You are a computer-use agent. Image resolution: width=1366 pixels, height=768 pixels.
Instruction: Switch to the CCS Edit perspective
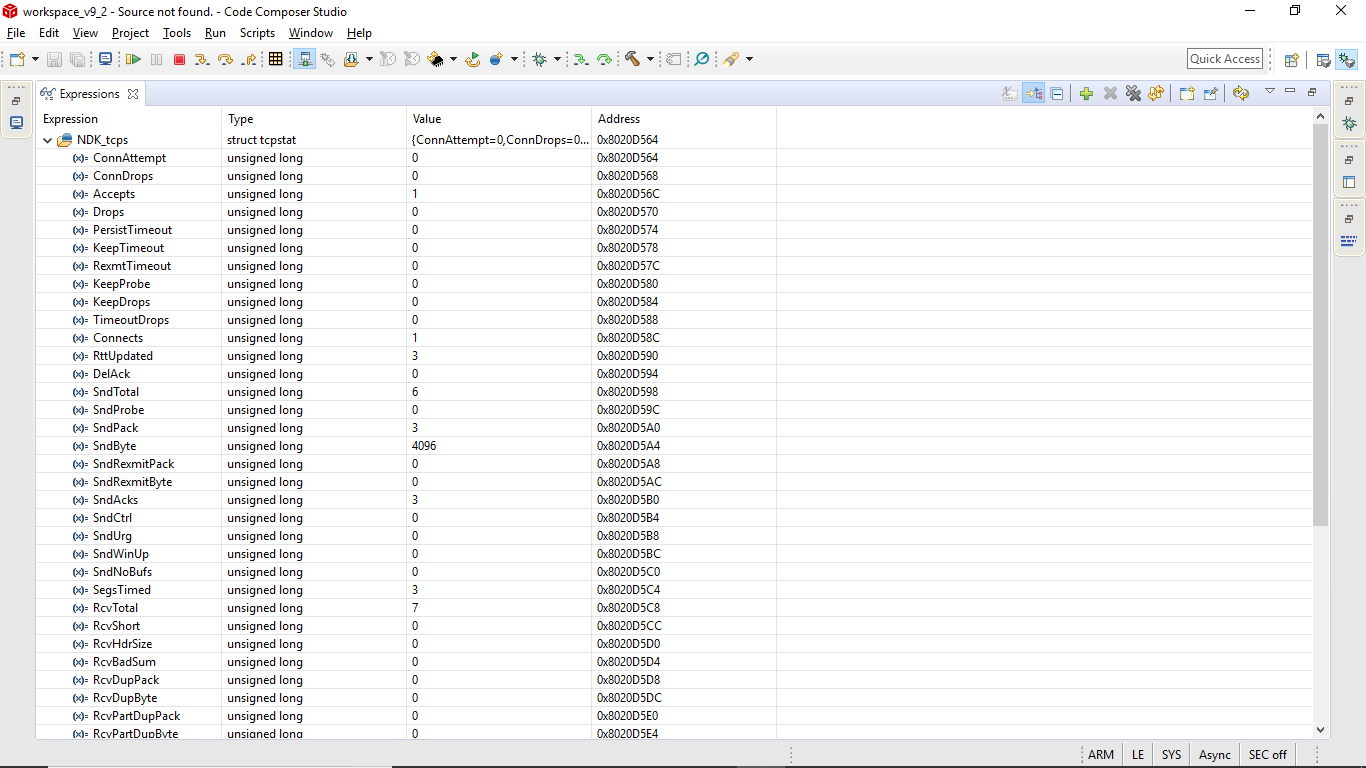tap(1323, 59)
